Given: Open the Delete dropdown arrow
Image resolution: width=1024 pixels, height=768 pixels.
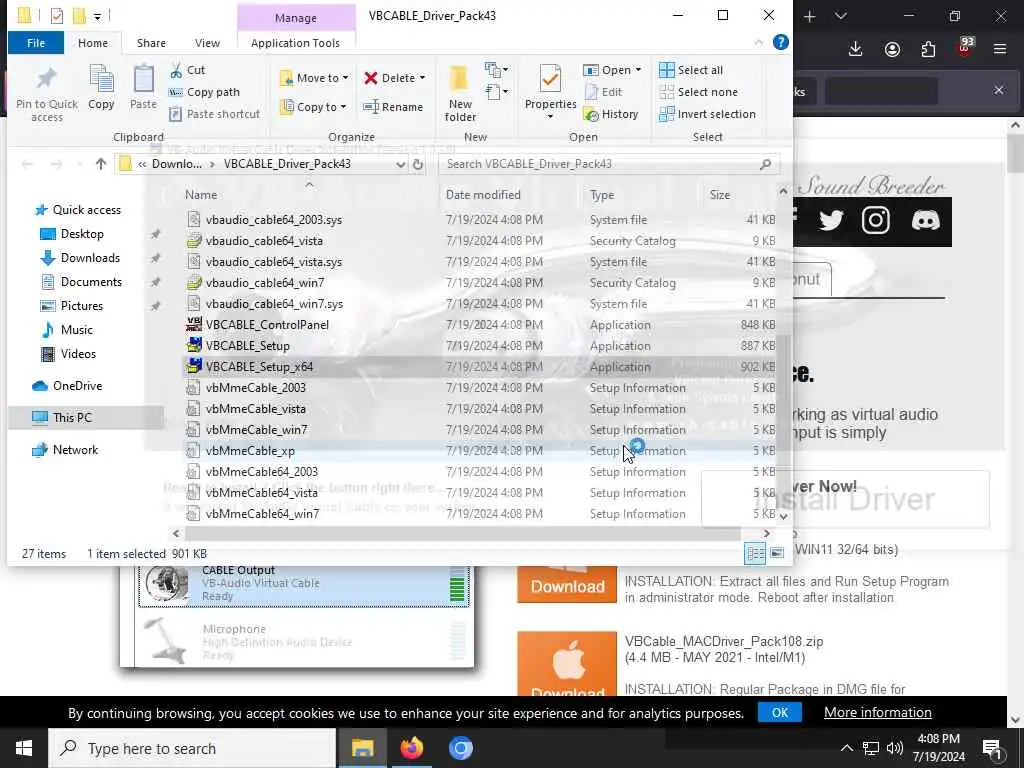Looking at the screenshot, I should [423, 78].
